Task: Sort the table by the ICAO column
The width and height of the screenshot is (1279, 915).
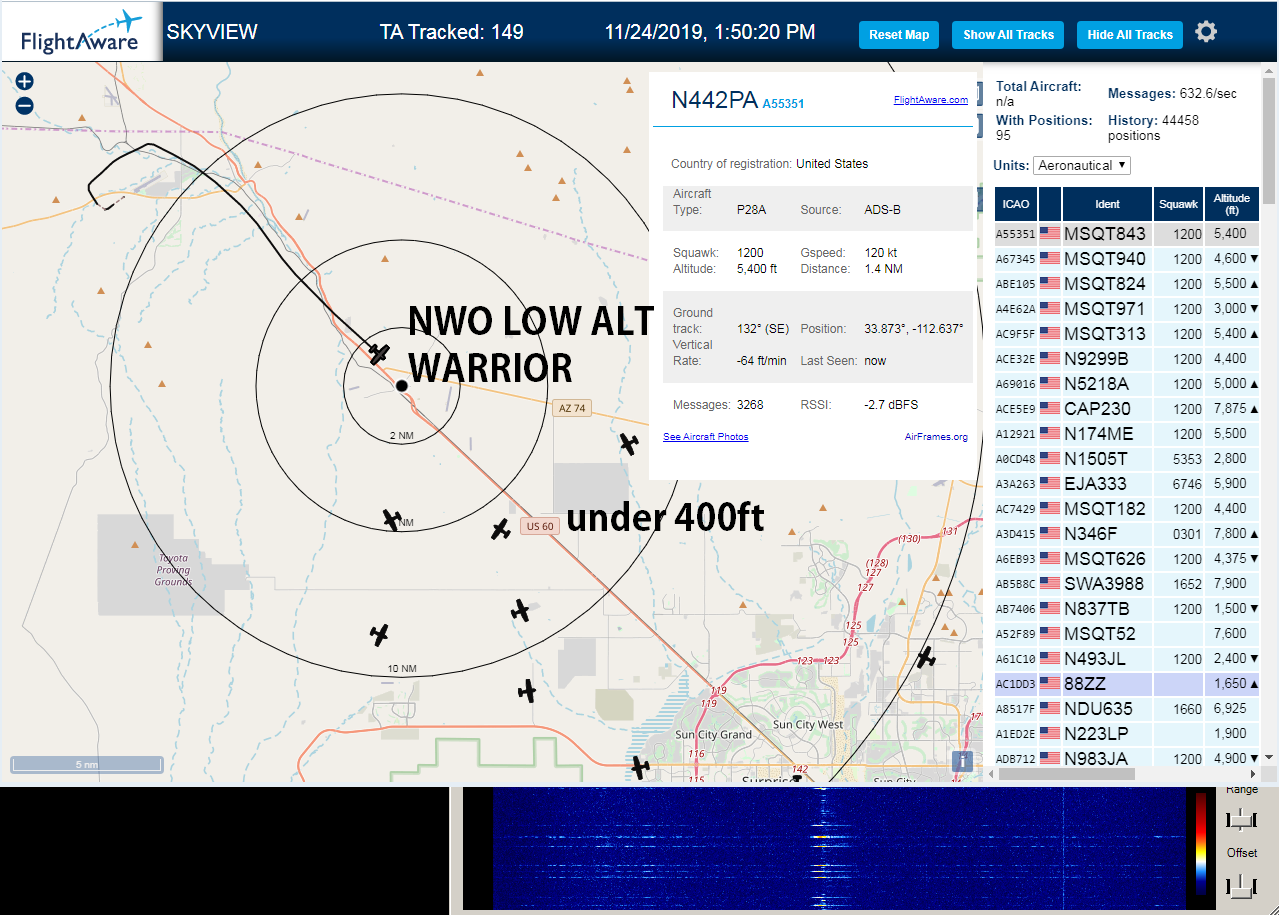Action: pyautogui.click(x=1016, y=204)
